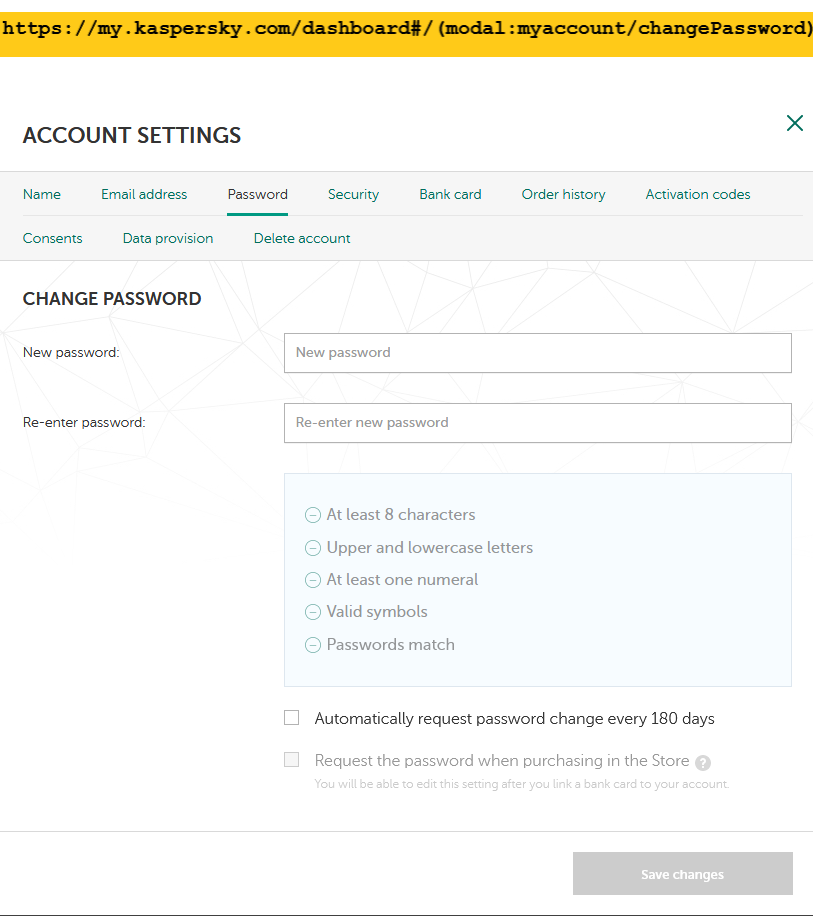This screenshot has width=813, height=916.
Task: Click the help icon beside Store password option
Action: pyautogui.click(x=703, y=762)
